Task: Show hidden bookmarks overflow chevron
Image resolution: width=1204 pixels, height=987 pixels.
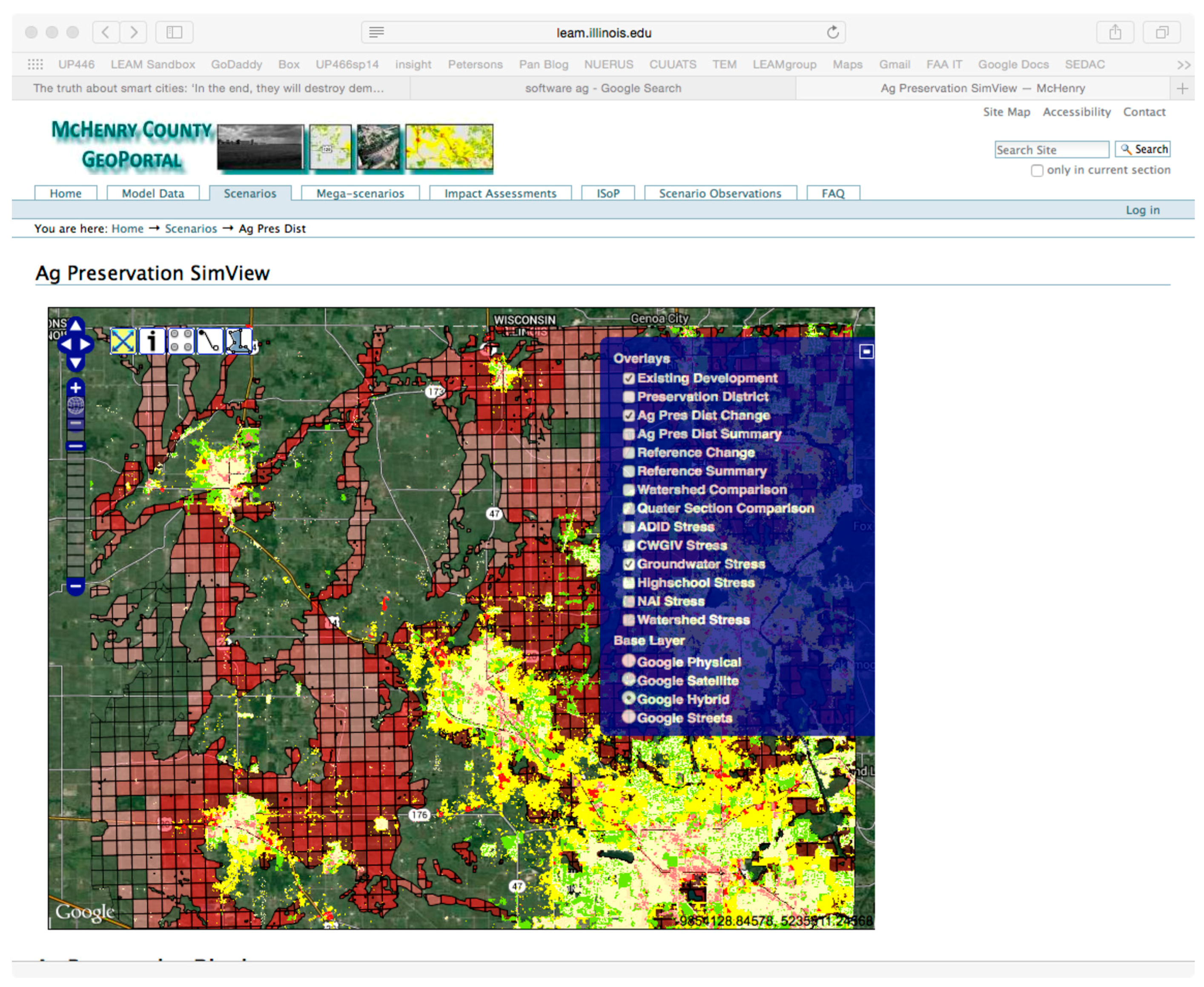Action: coord(1184,65)
